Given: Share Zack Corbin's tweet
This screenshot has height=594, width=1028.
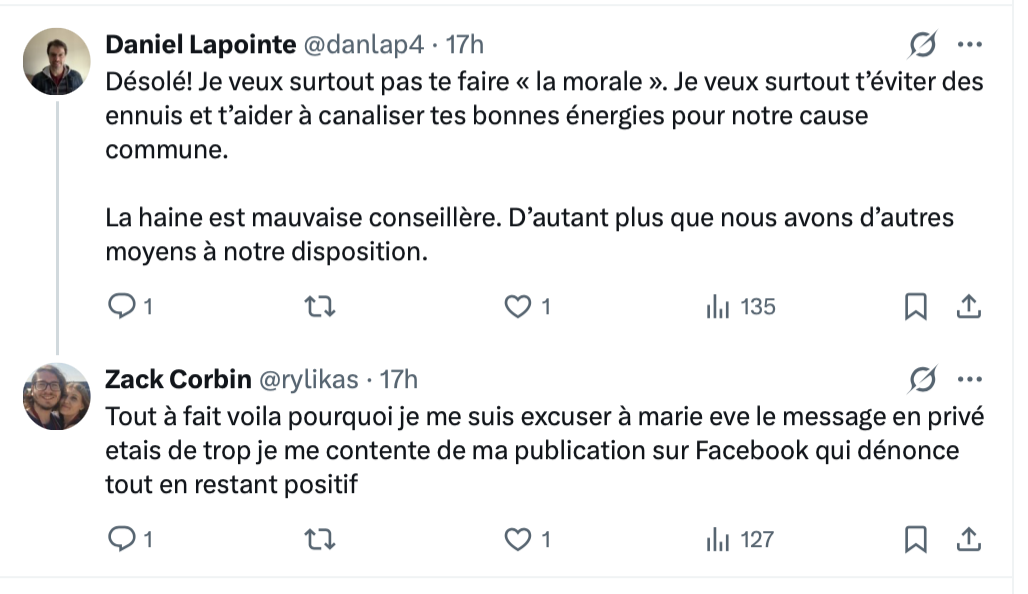Looking at the screenshot, I should (x=968, y=540).
